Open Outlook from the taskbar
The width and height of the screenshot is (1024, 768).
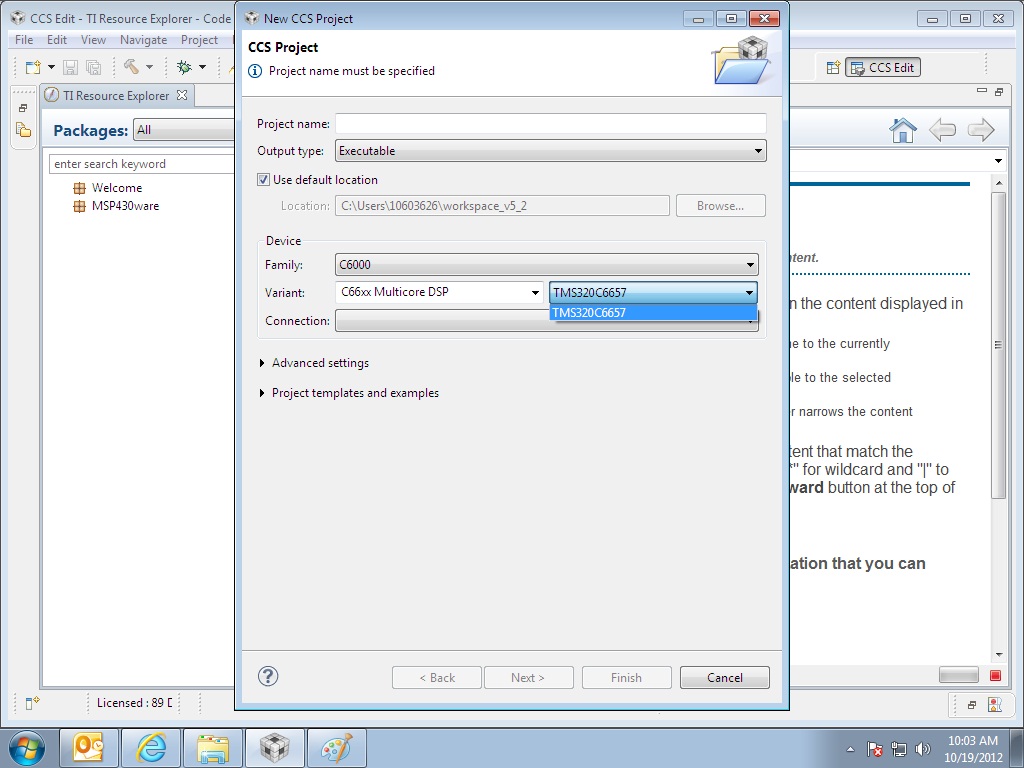pos(89,748)
